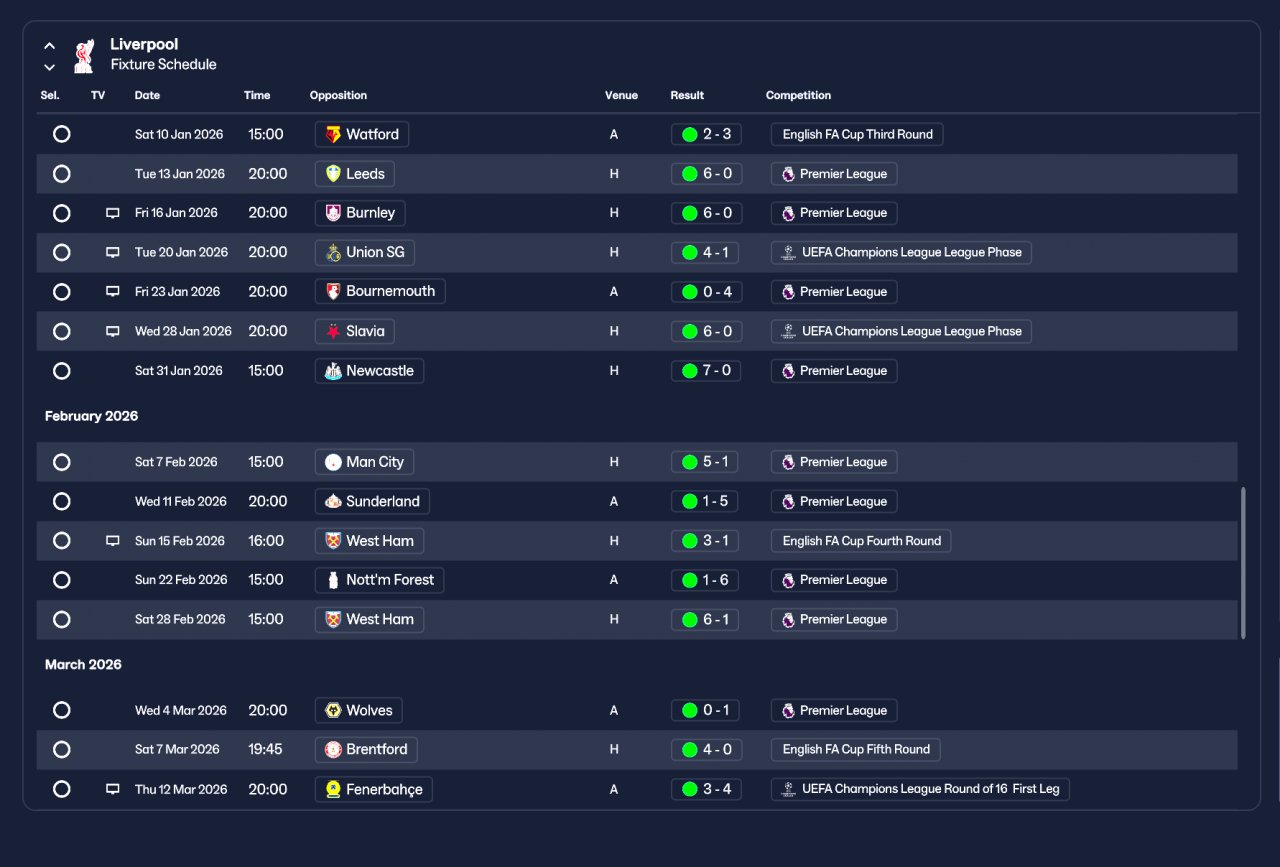Click the TV icon for Burnley fixture

pyautogui.click(x=113, y=213)
